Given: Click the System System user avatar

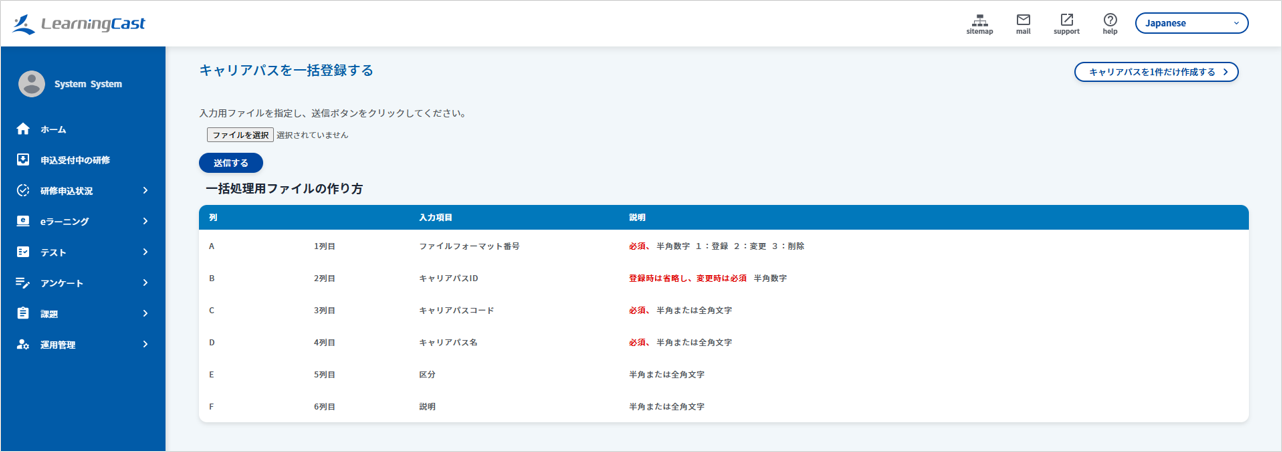Looking at the screenshot, I should coord(32,84).
